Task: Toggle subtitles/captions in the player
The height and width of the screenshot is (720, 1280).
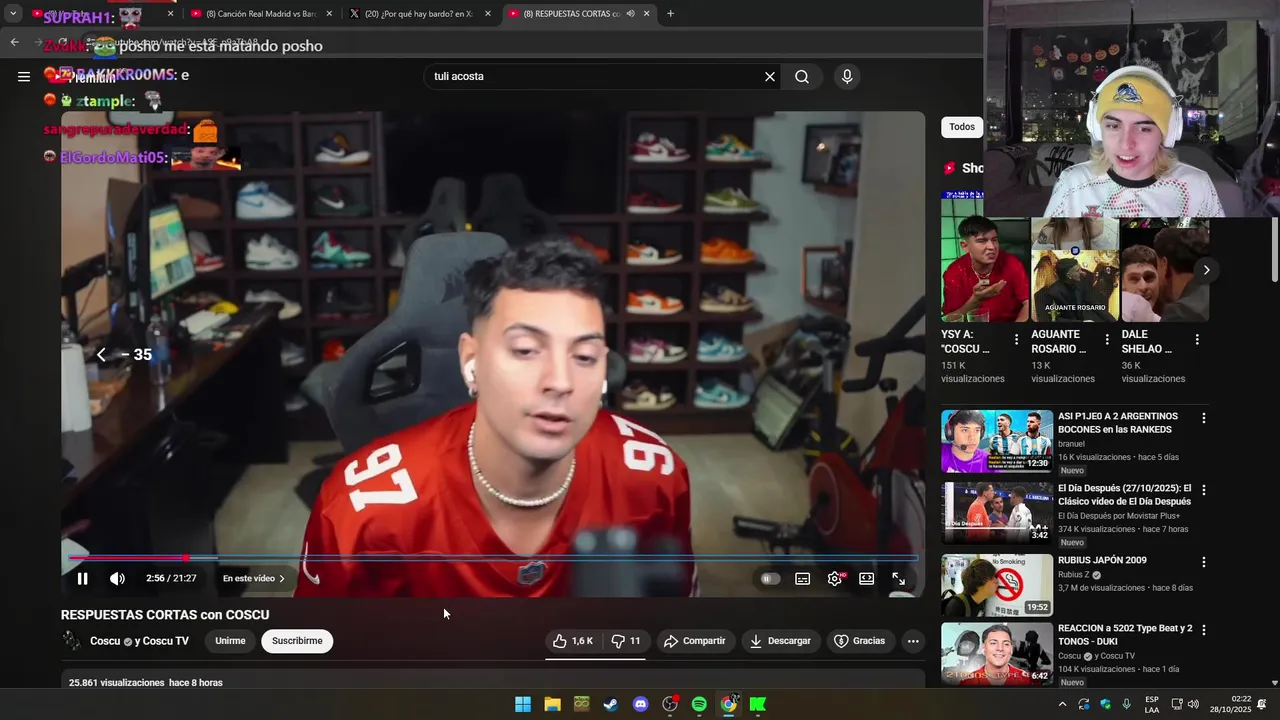Action: (802, 579)
